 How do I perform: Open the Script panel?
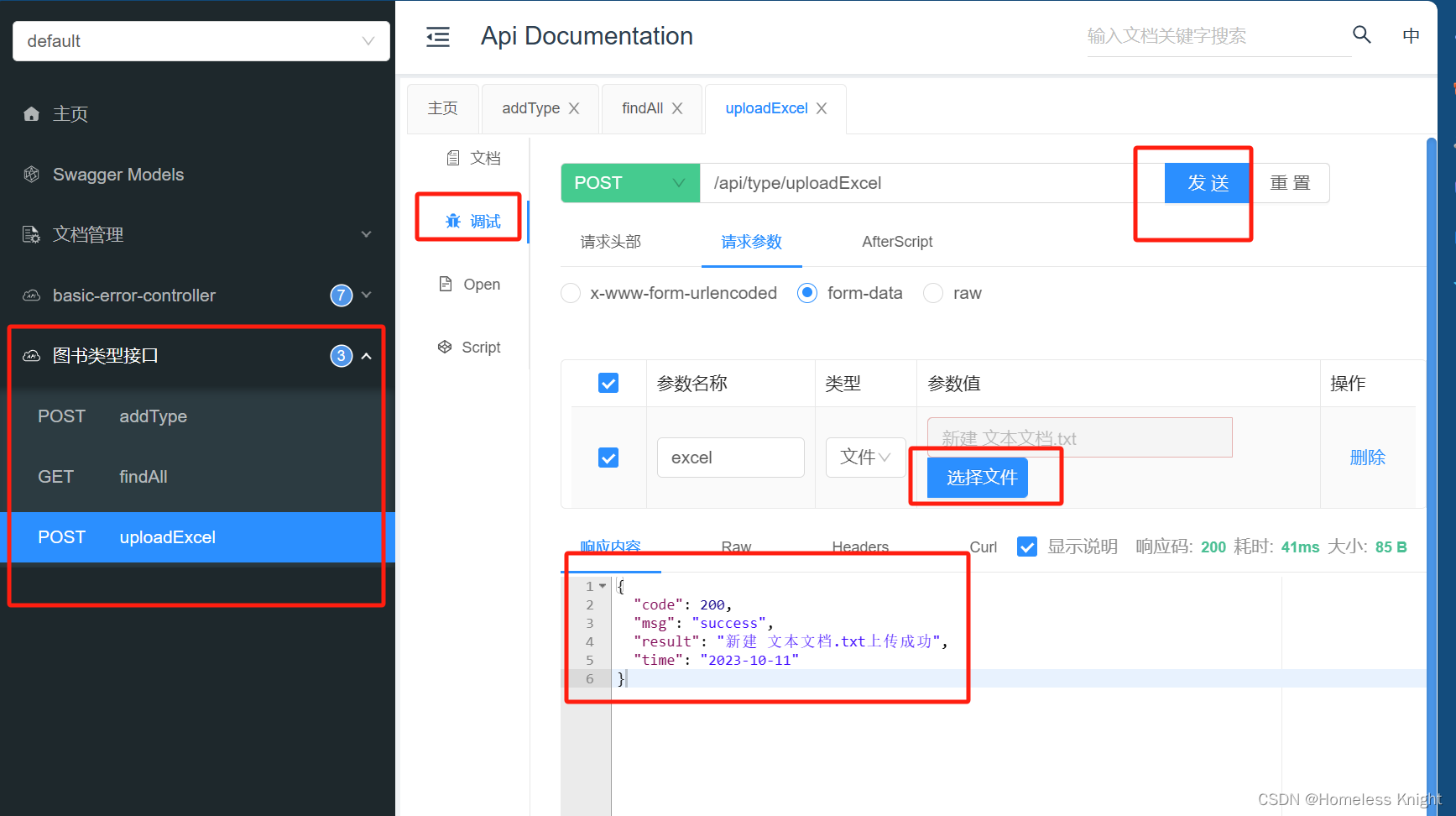470,348
